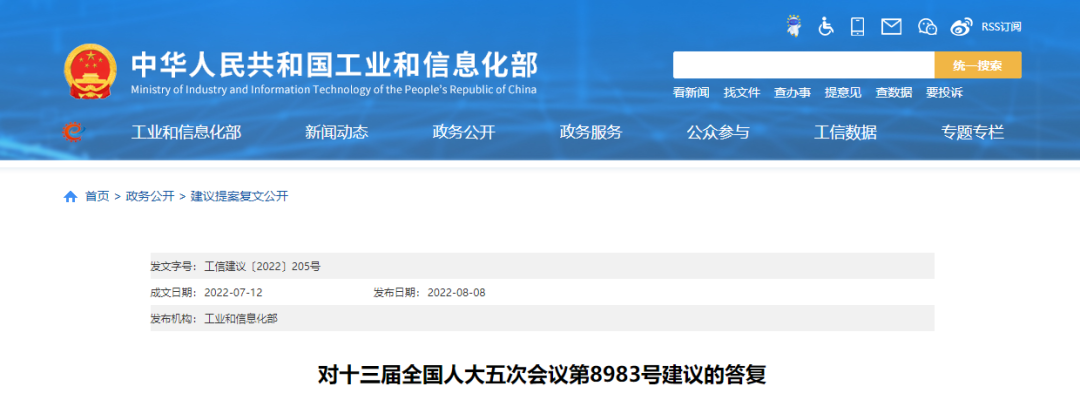1080x400 pixels.
Task: Open the 专题专栏 navigation menu
Action: [973, 132]
